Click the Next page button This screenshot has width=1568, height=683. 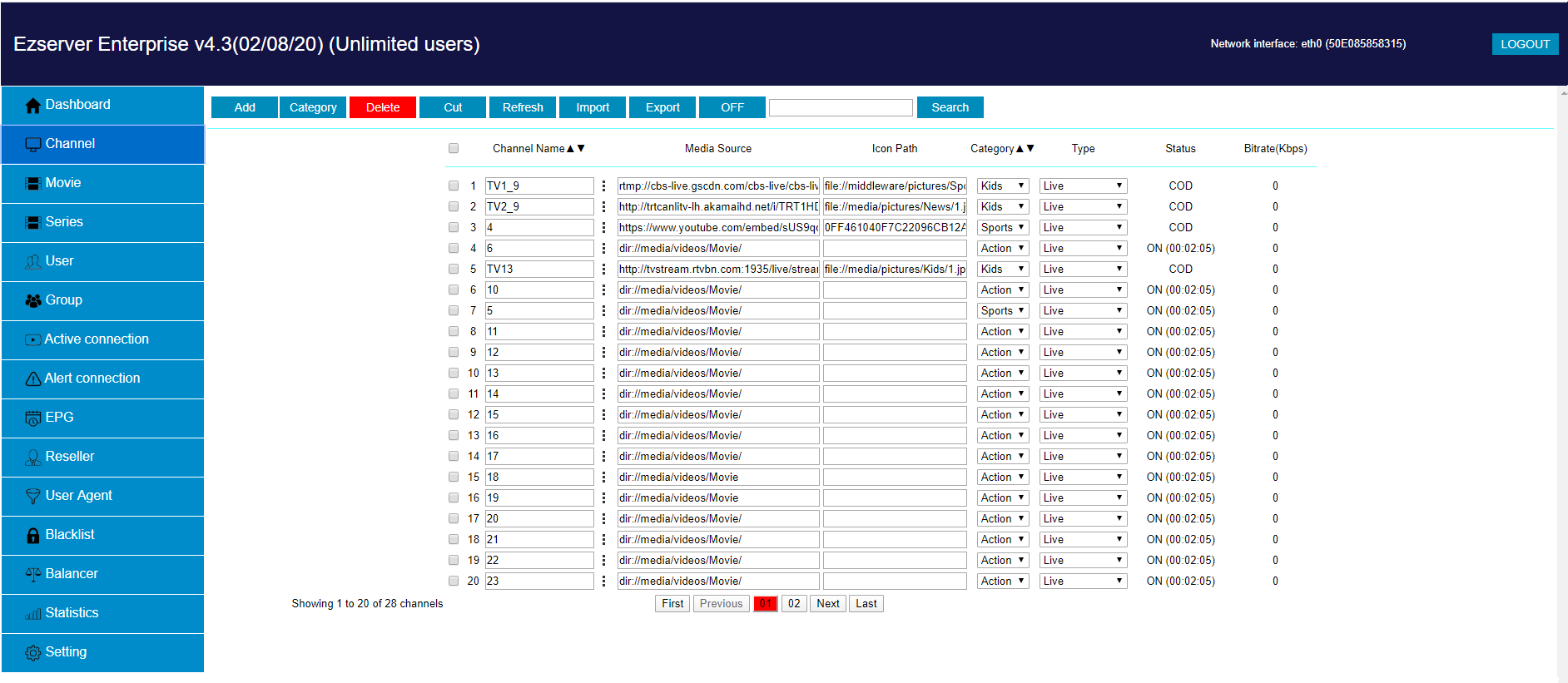tap(828, 604)
